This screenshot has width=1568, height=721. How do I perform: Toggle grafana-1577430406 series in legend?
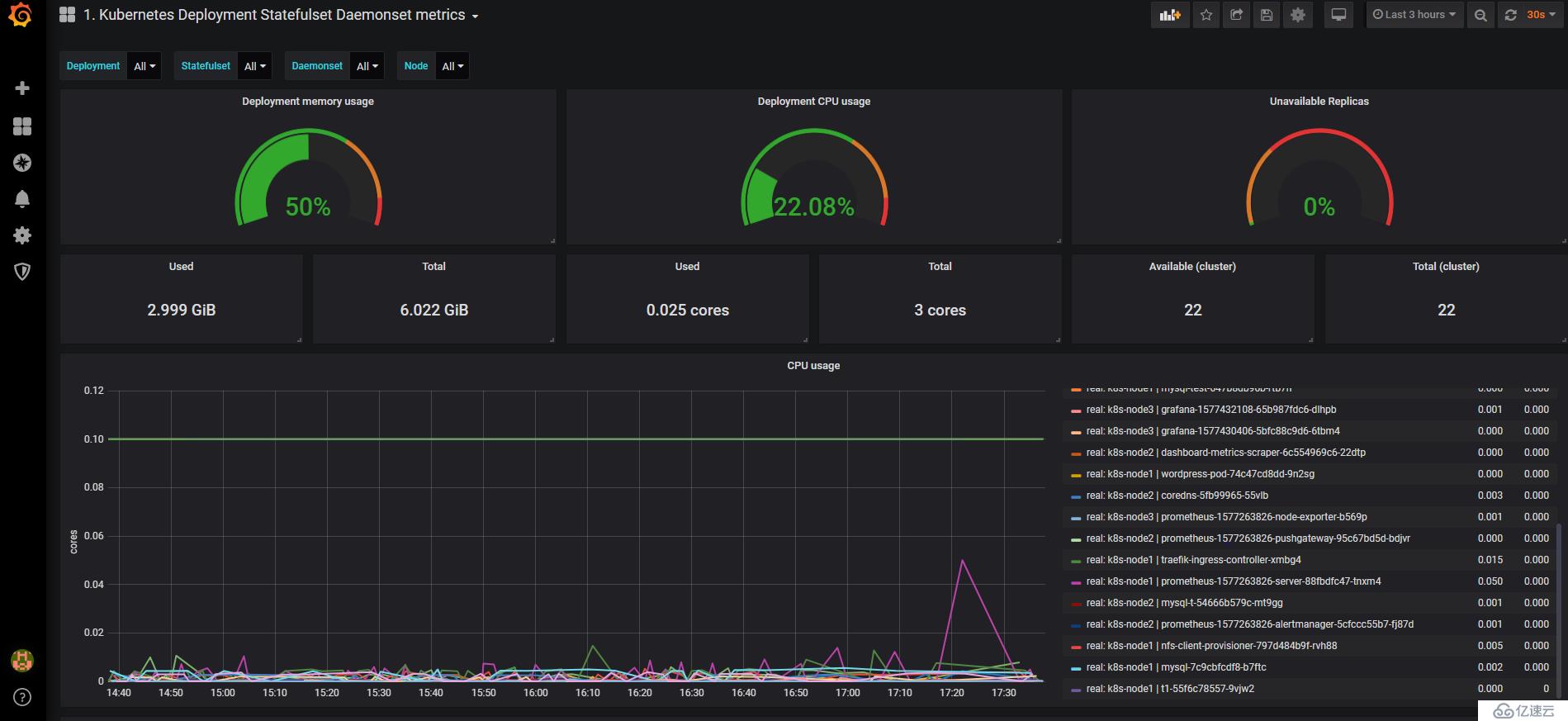point(1213,431)
